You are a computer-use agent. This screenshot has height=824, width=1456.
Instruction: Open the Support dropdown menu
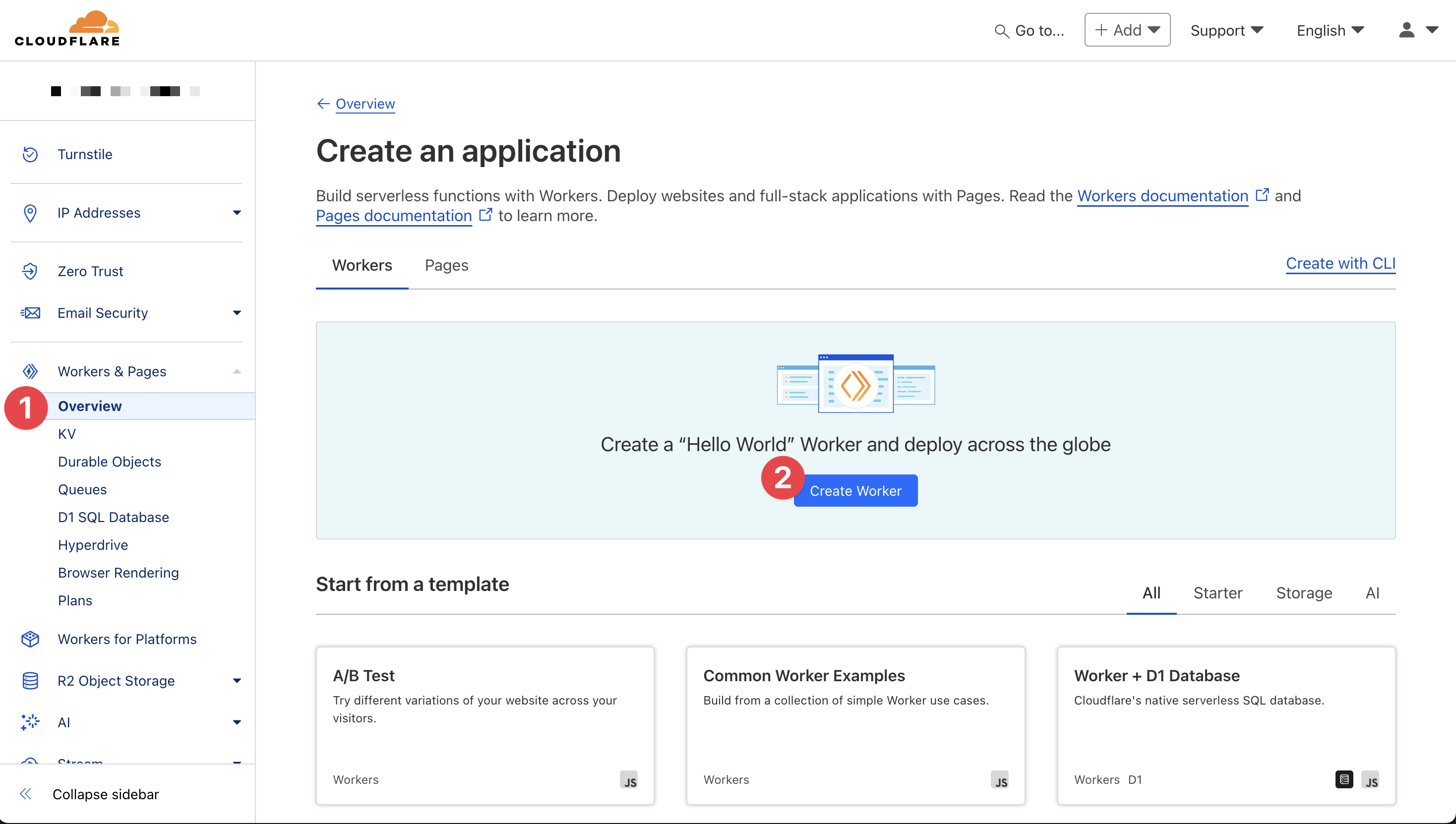click(1227, 31)
